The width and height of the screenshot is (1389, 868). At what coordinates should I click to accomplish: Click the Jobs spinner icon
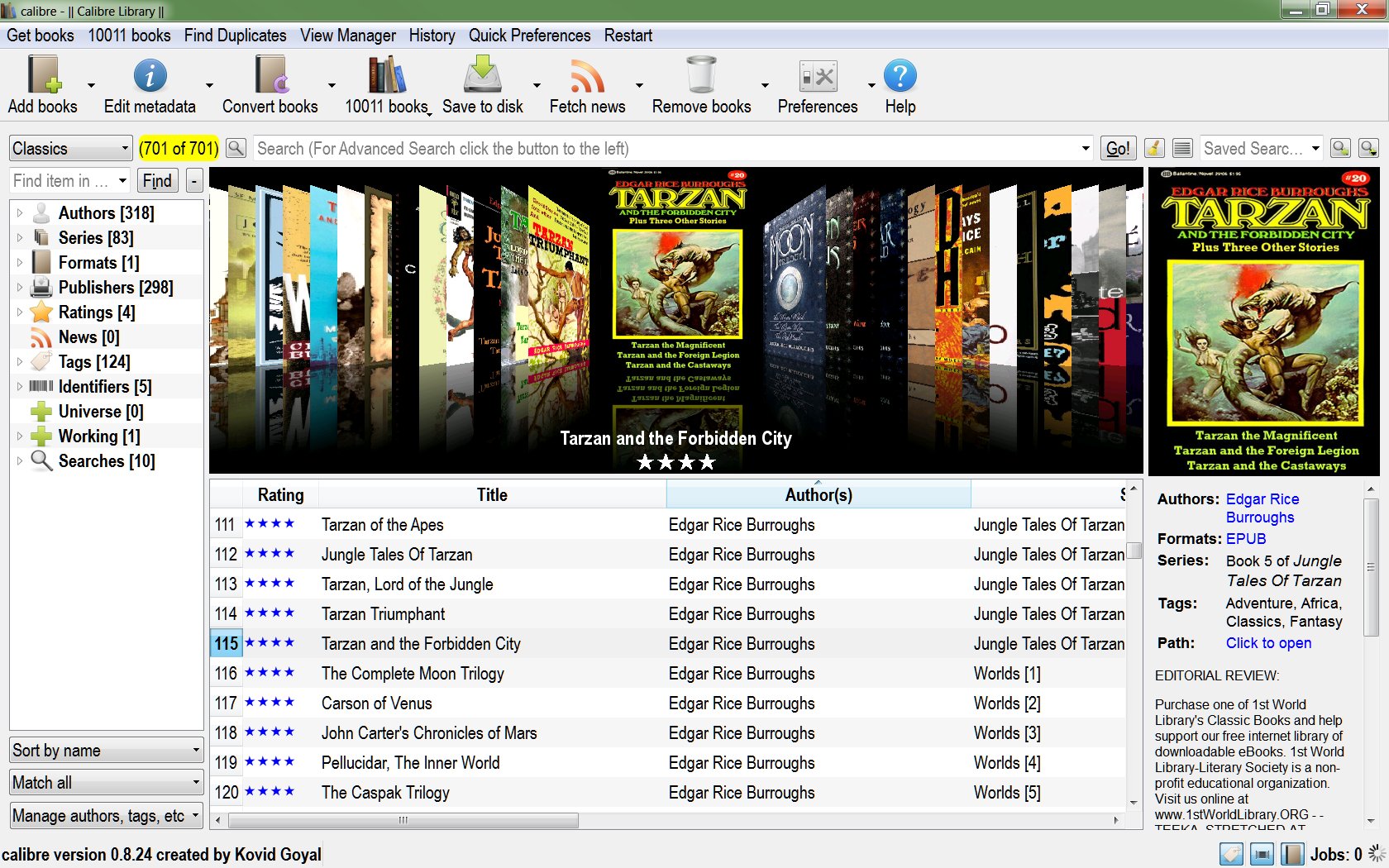[1377, 854]
